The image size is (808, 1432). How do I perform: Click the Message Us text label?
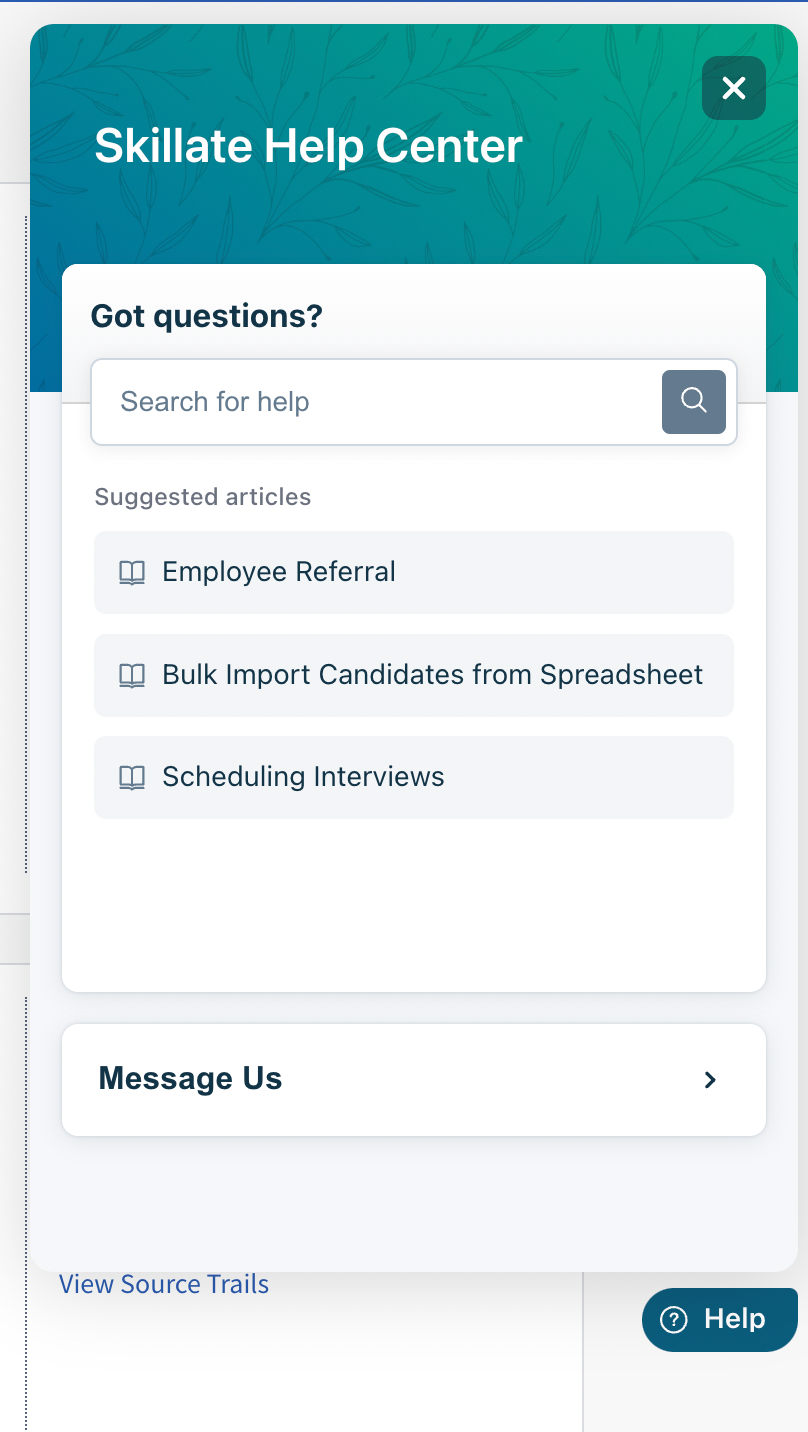[190, 1079]
